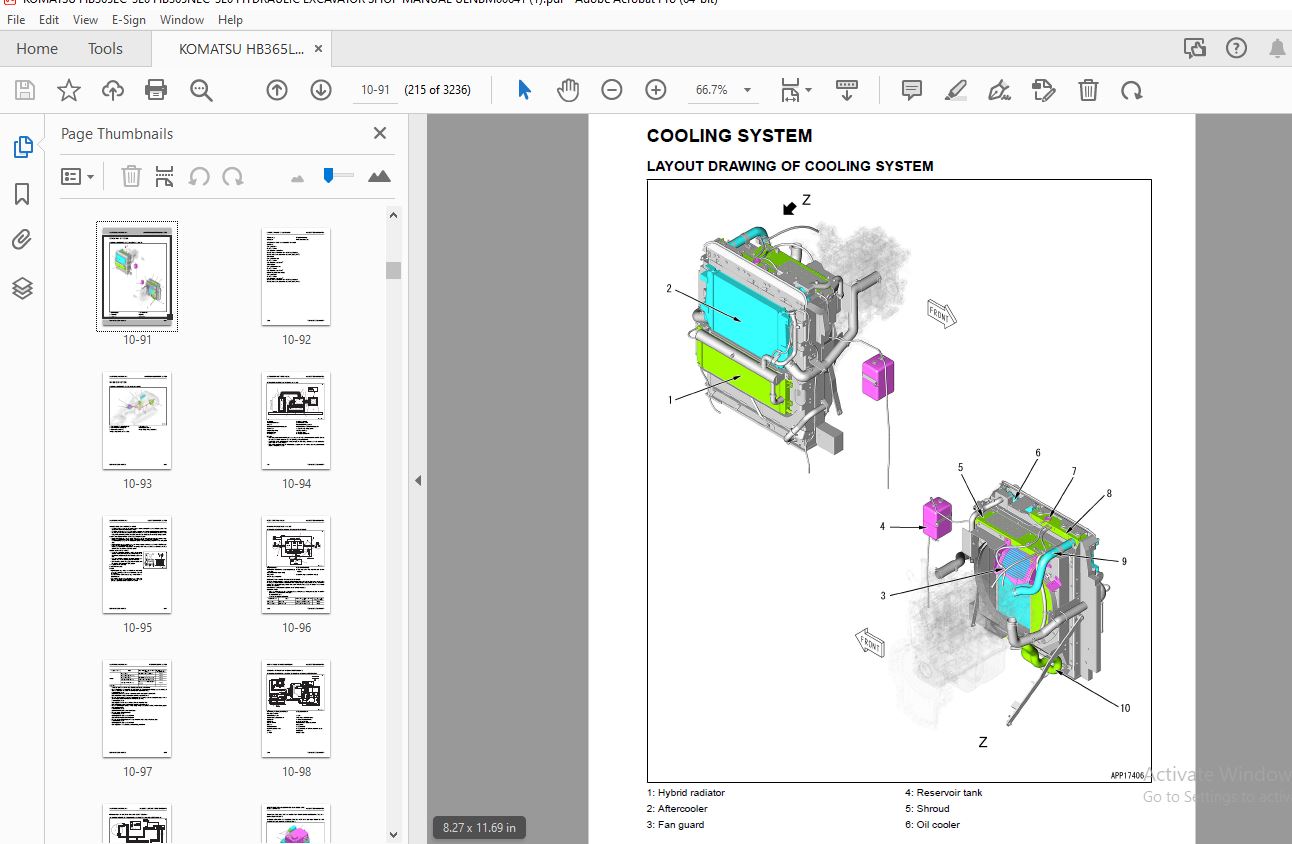
Task: Open the find text magnifier
Action: (201, 90)
